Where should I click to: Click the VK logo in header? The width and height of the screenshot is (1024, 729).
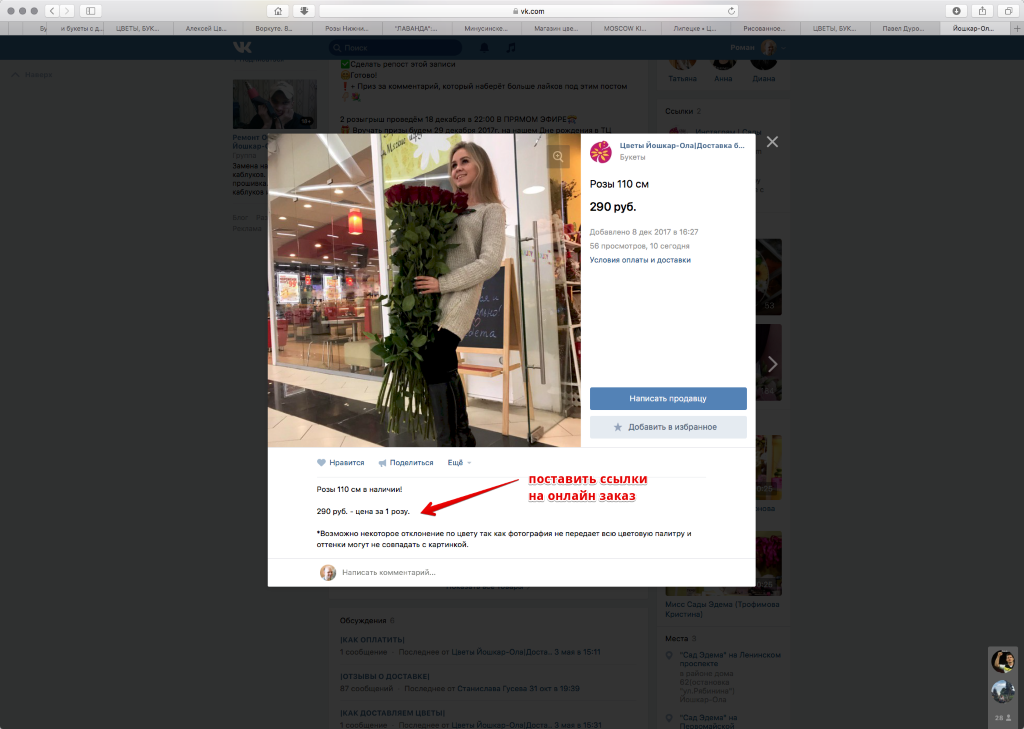click(242, 47)
